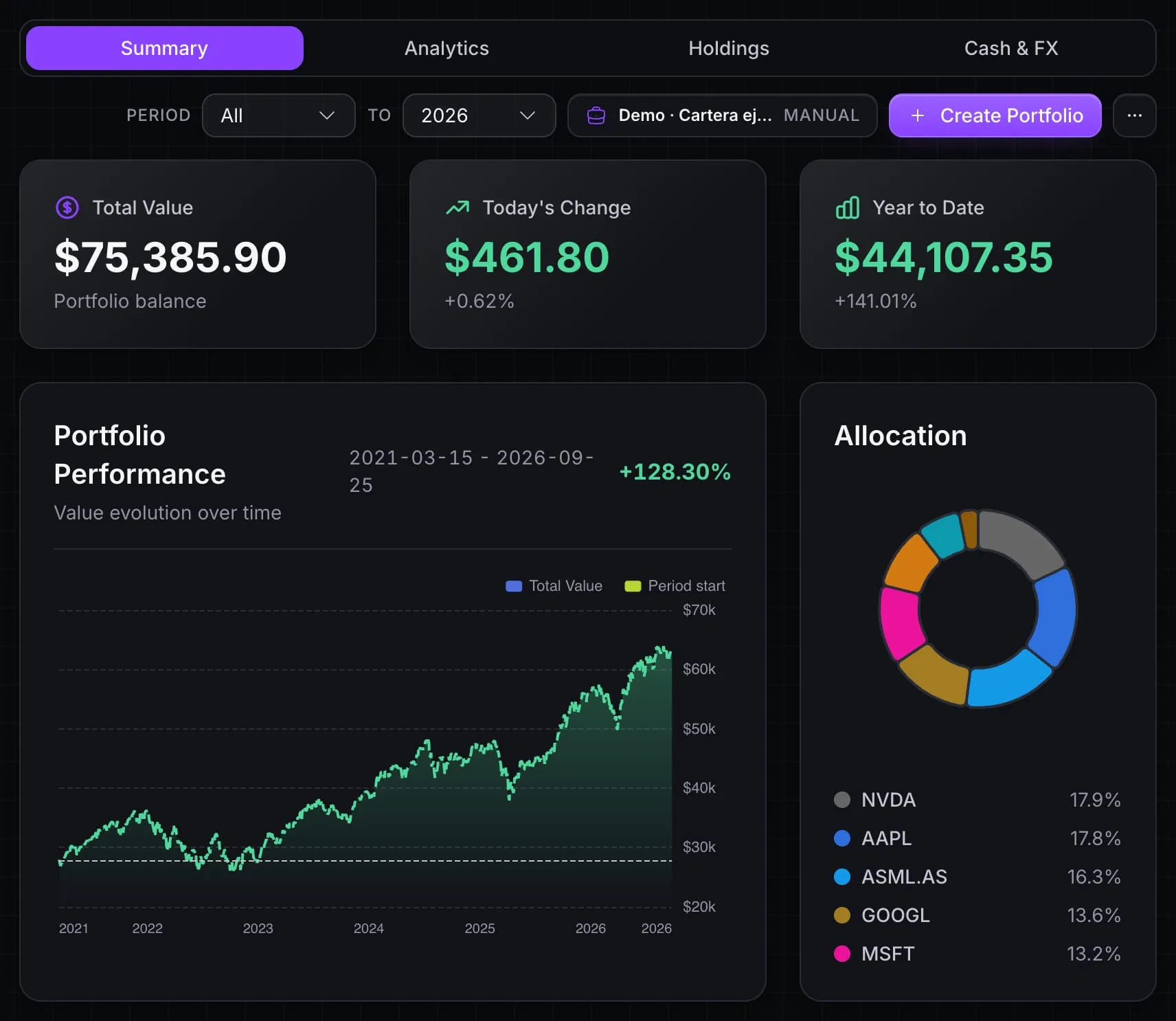Click the trending-up arrow icon beside Today's Change
Image resolution: width=1176 pixels, height=1021 pixels.
point(457,207)
